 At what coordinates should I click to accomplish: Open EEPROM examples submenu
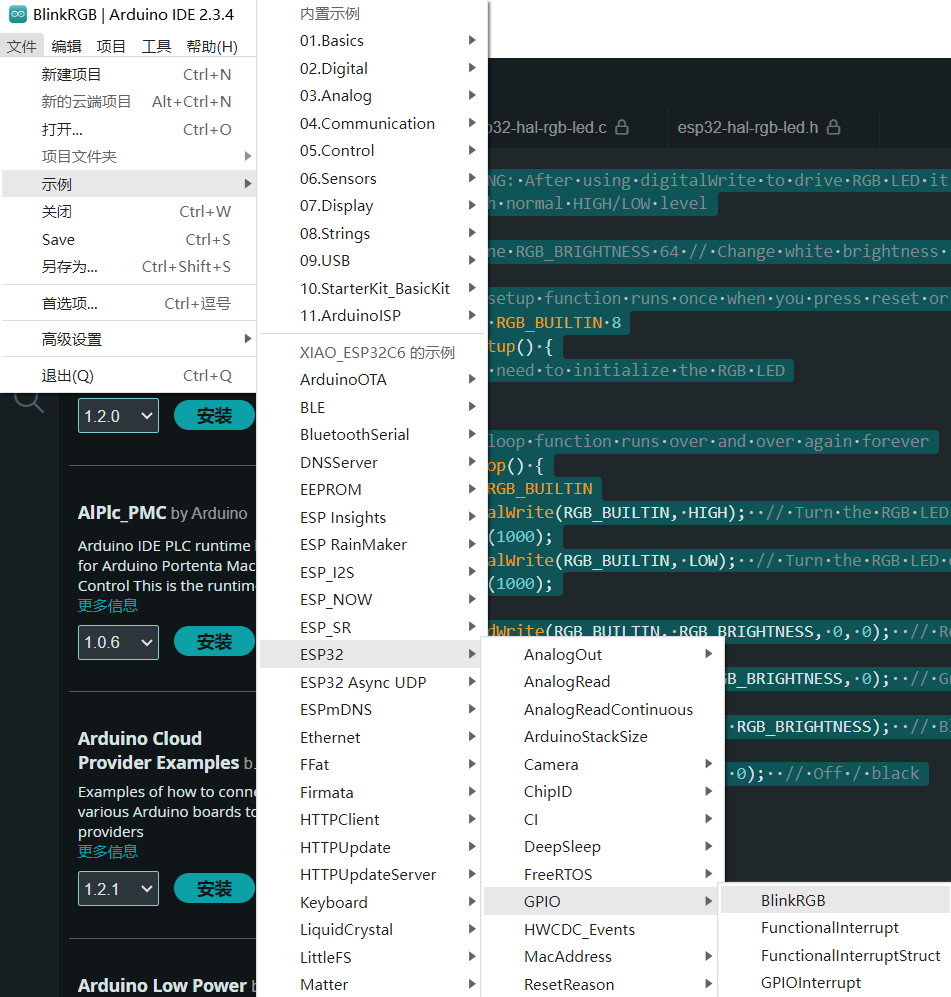click(373, 490)
